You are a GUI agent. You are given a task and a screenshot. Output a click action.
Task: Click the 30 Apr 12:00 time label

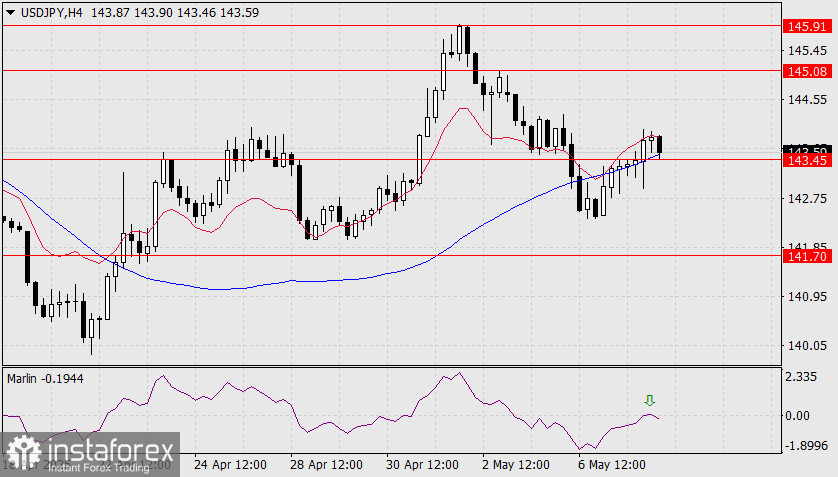(422, 465)
